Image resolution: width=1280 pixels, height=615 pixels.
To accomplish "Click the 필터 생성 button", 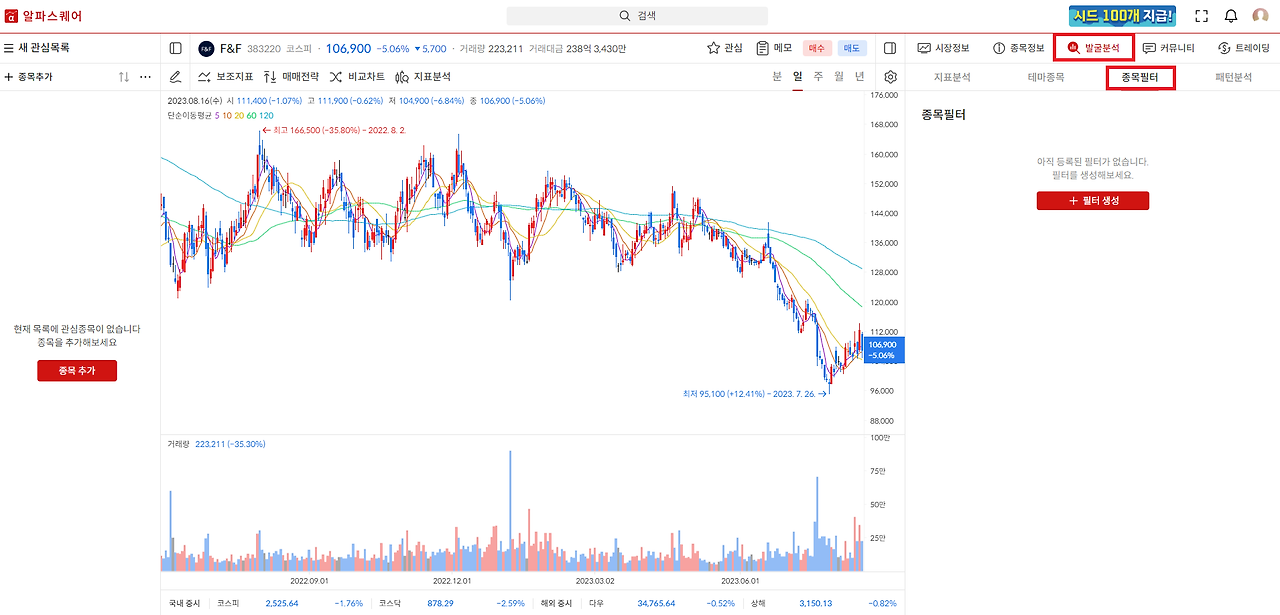I will [1093, 201].
